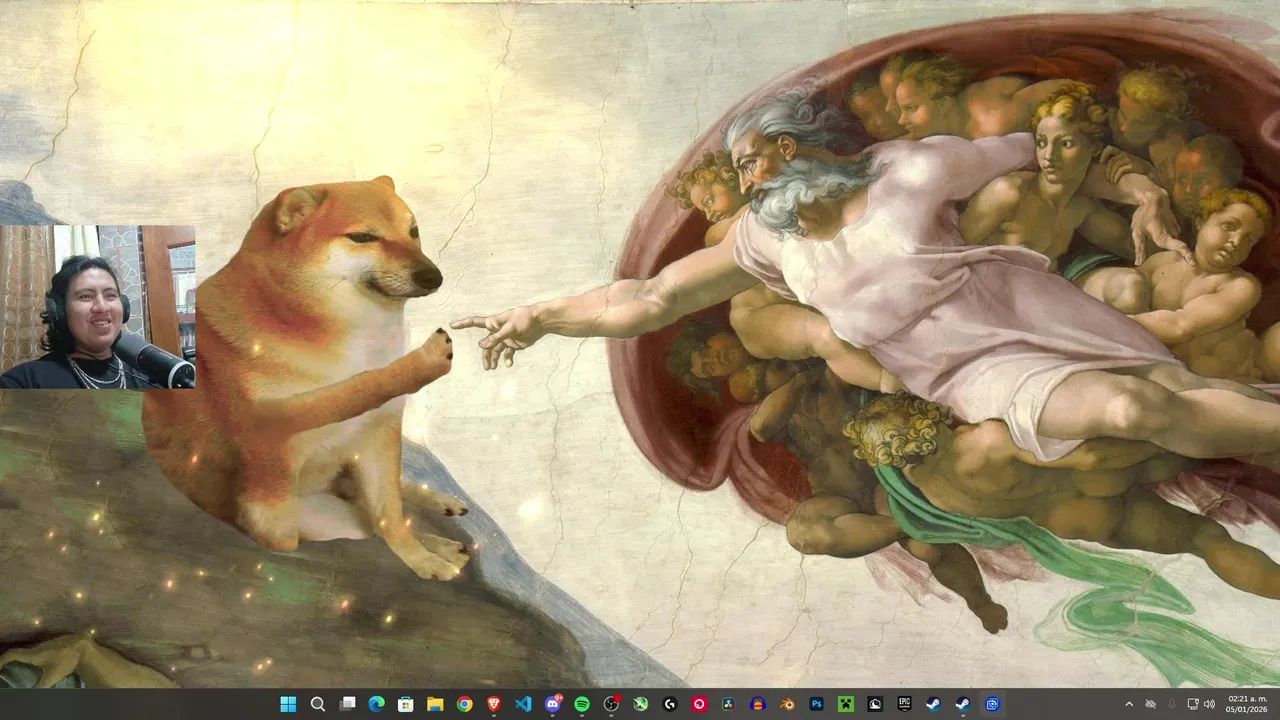Viewport: 1280px width, 720px height.
Task: Open the volume speaker tray icon
Action: [x=1209, y=704]
